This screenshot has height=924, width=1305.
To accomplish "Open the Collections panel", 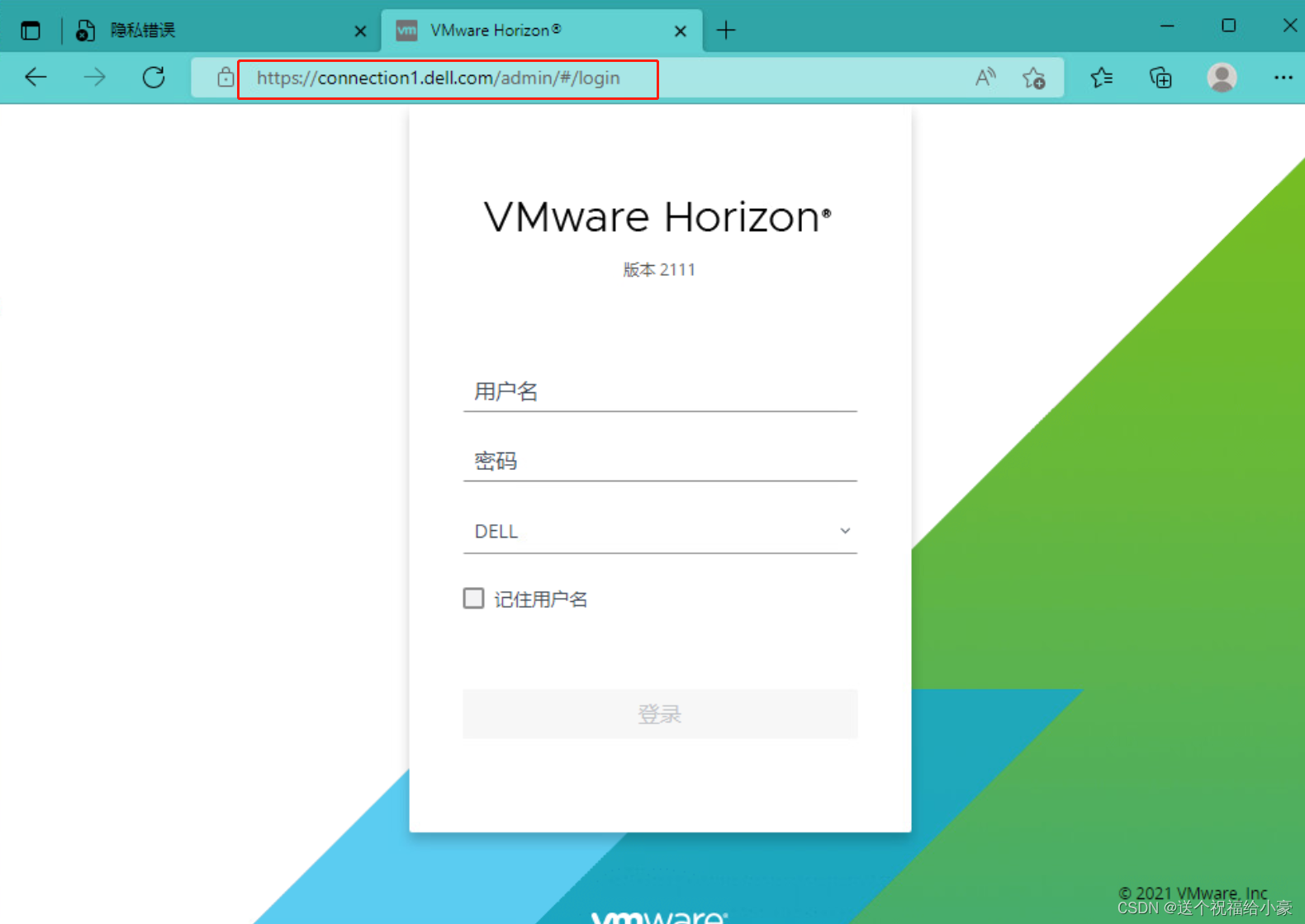I will (1160, 78).
